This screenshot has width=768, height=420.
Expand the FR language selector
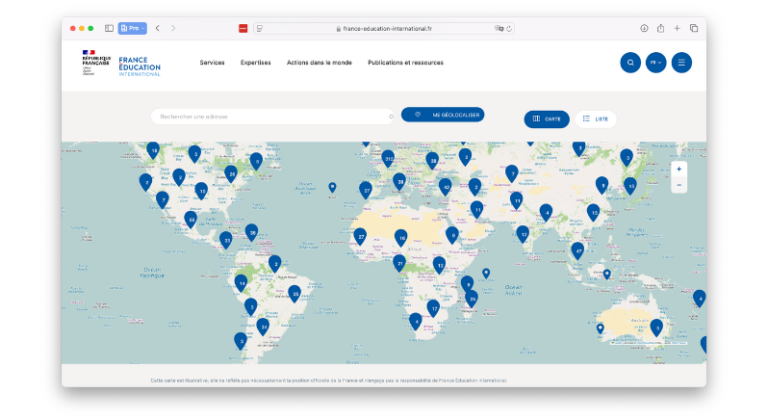656,62
